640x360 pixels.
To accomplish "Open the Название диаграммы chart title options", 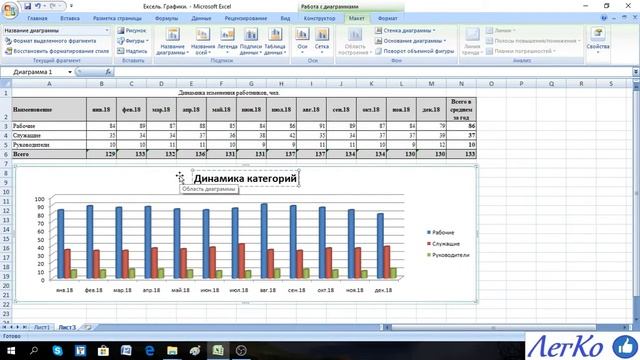I will point(172,42).
